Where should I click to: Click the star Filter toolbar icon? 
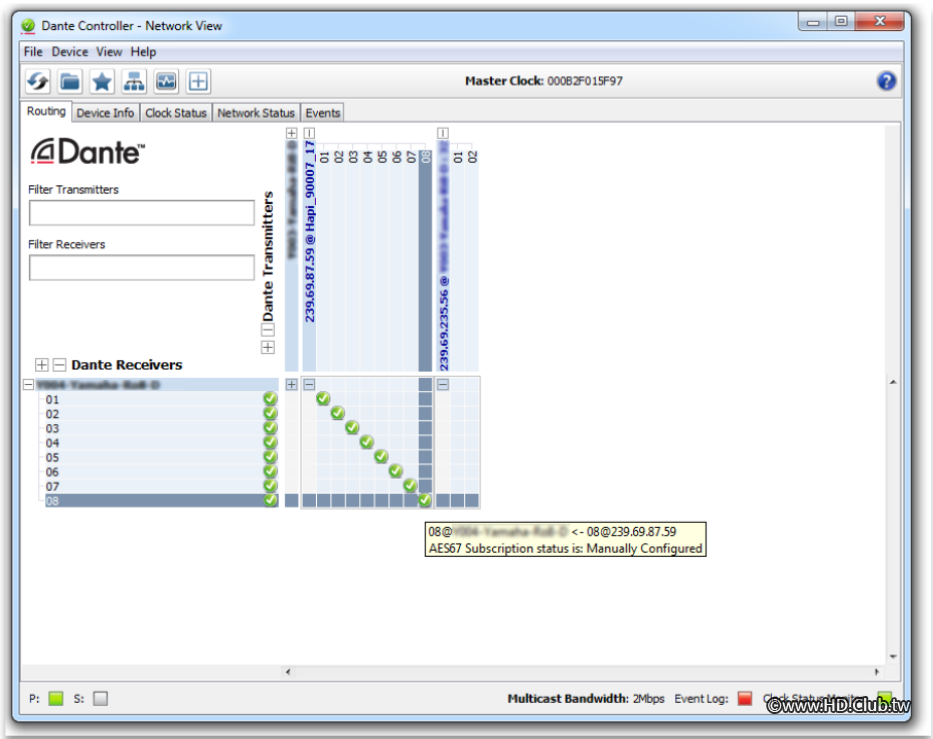102,82
